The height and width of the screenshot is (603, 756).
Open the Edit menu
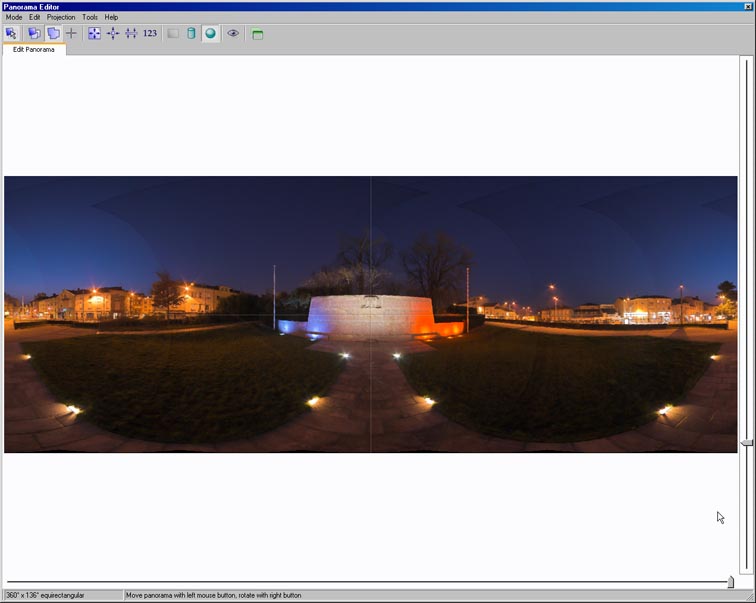[x=35, y=17]
